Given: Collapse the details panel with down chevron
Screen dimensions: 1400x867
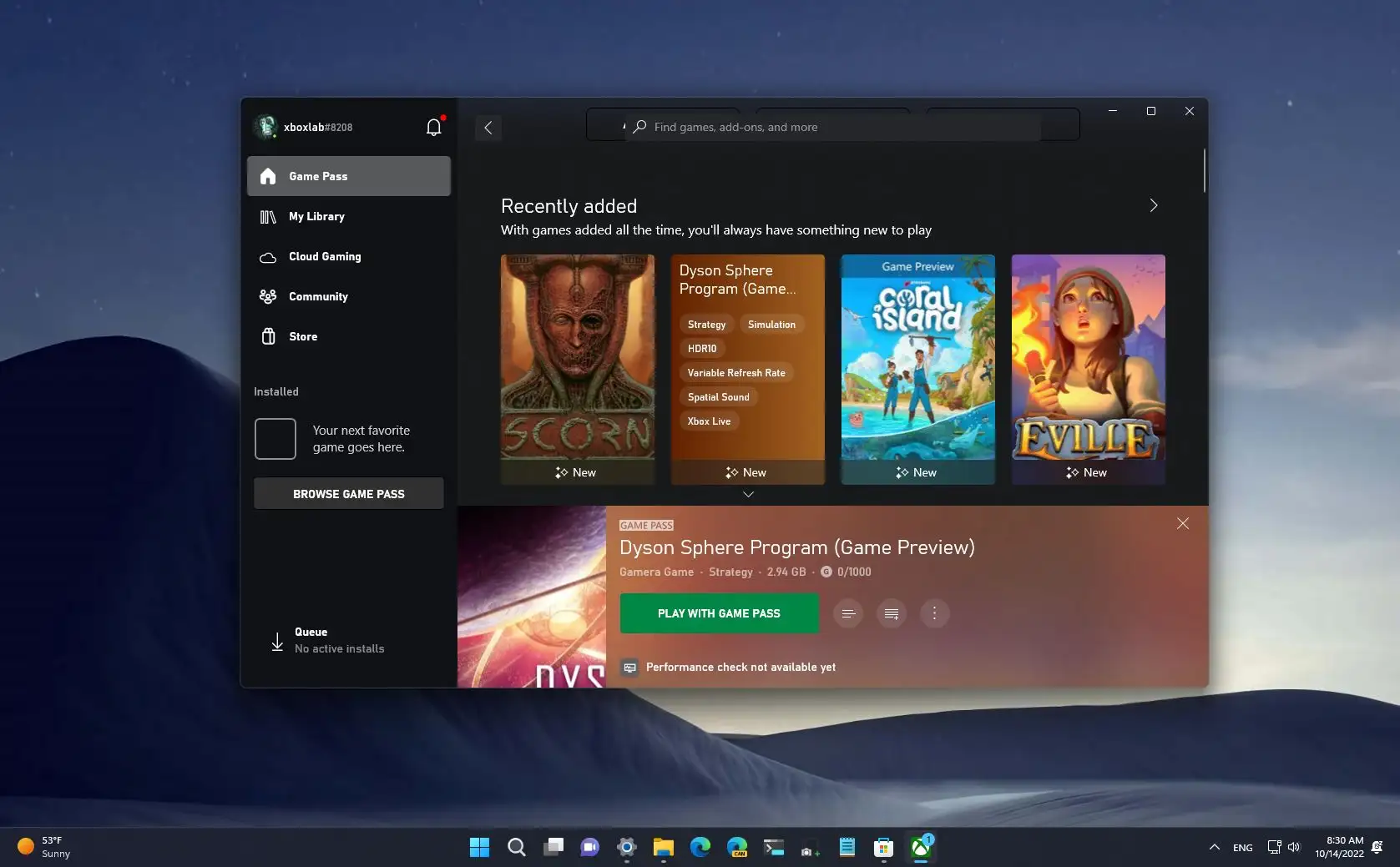Looking at the screenshot, I should 748,494.
